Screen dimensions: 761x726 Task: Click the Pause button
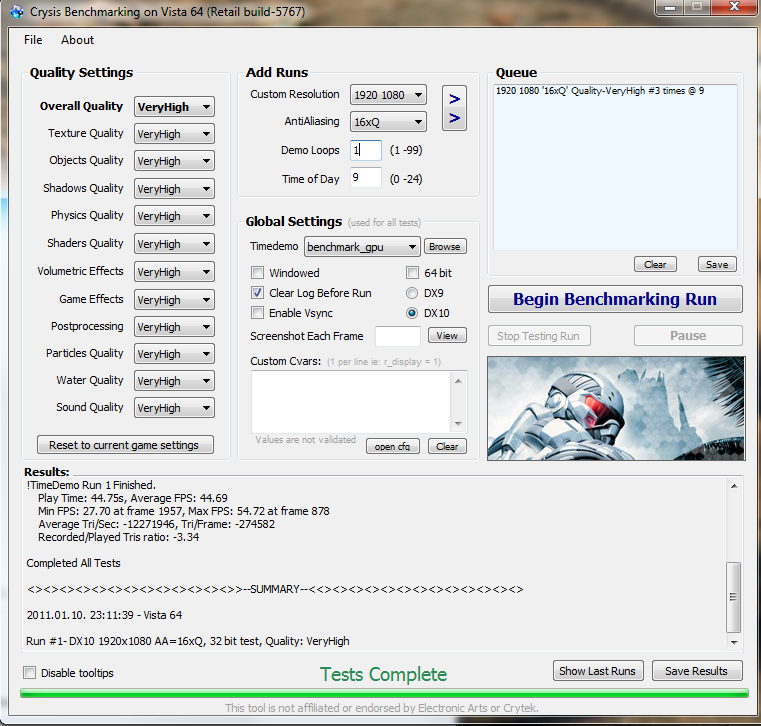pyautogui.click(x=688, y=336)
